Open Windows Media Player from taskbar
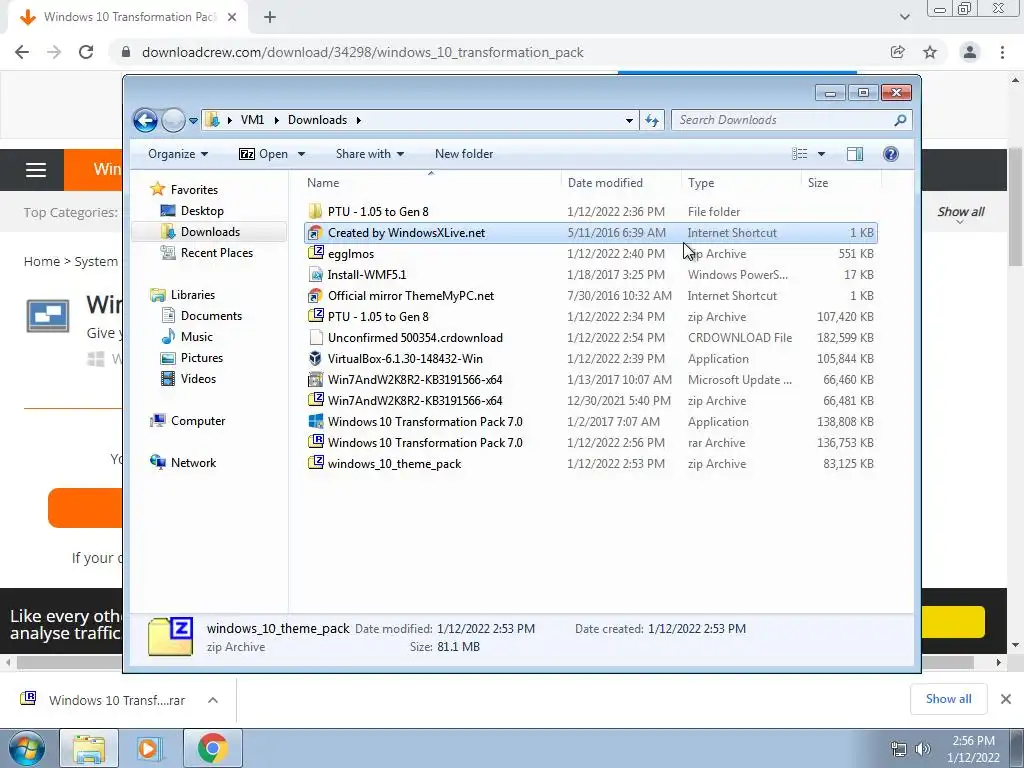 tap(149, 748)
